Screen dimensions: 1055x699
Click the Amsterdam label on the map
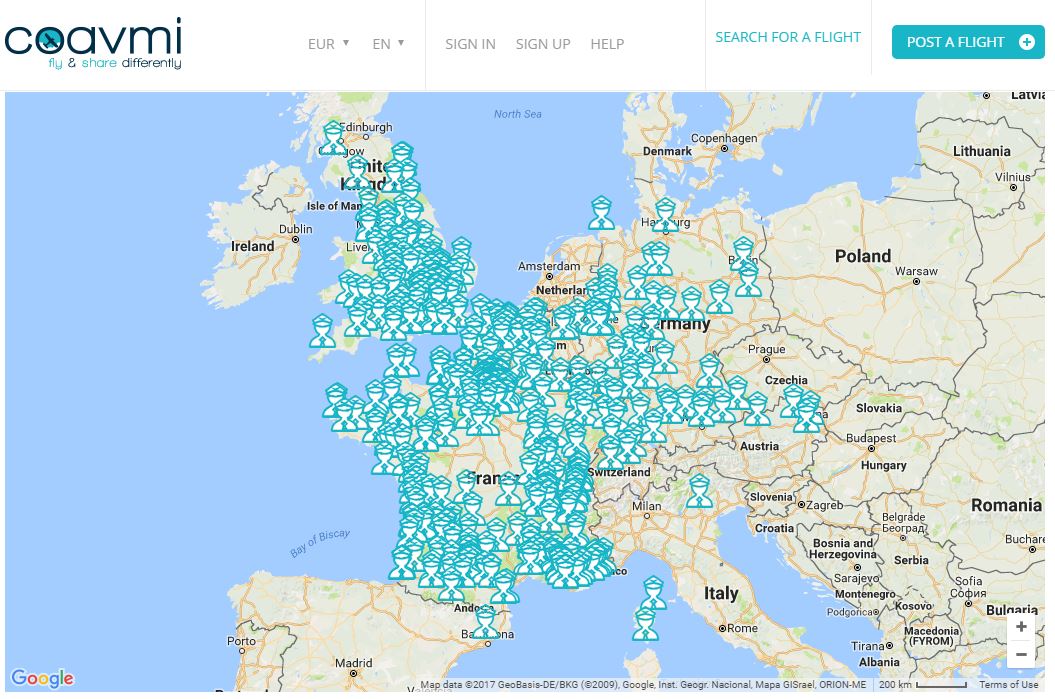pyautogui.click(x=548, y=266)
